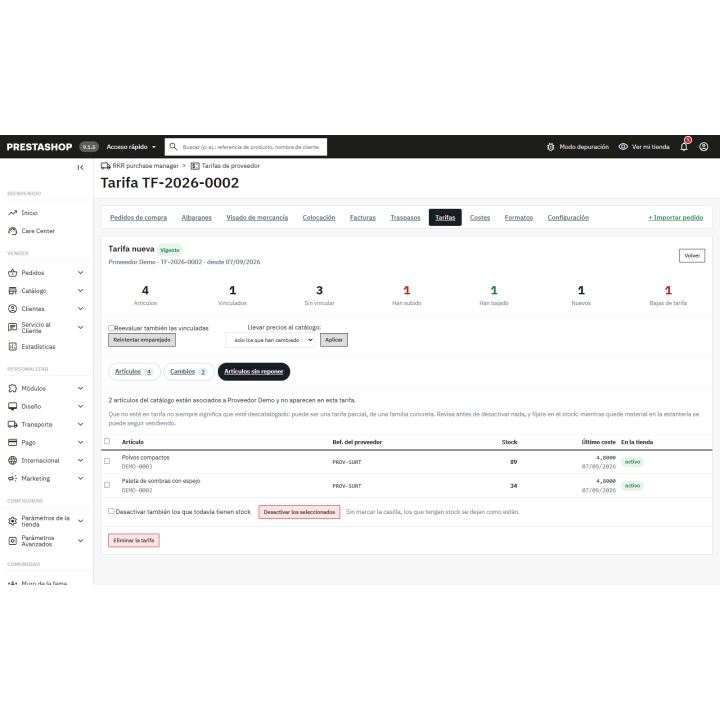Click the Servicio al Cliente chat icon
Viewport: 720px width, 720px height.
coord(12,327)
